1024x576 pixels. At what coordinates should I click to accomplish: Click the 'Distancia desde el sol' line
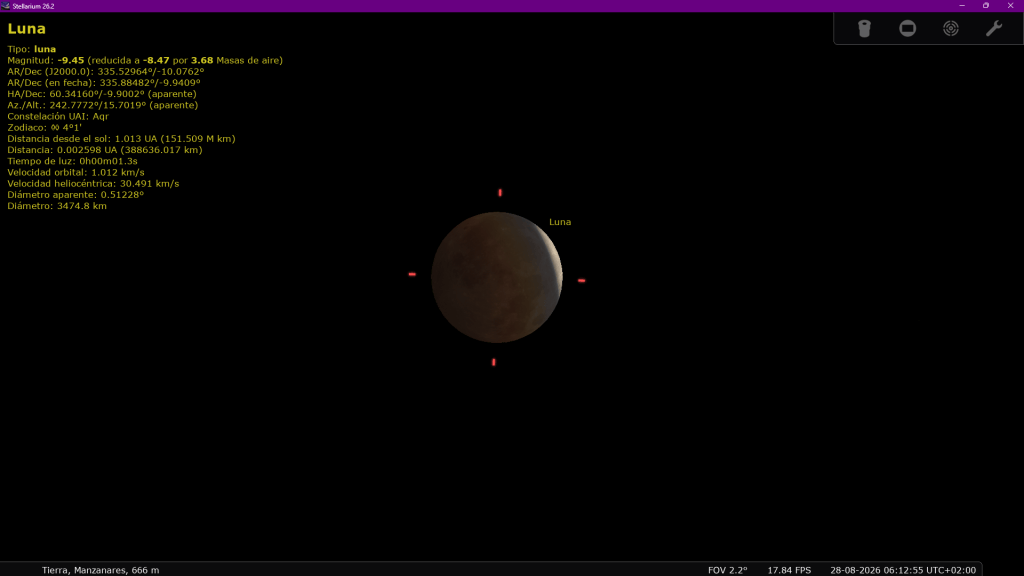pos(121,138)
